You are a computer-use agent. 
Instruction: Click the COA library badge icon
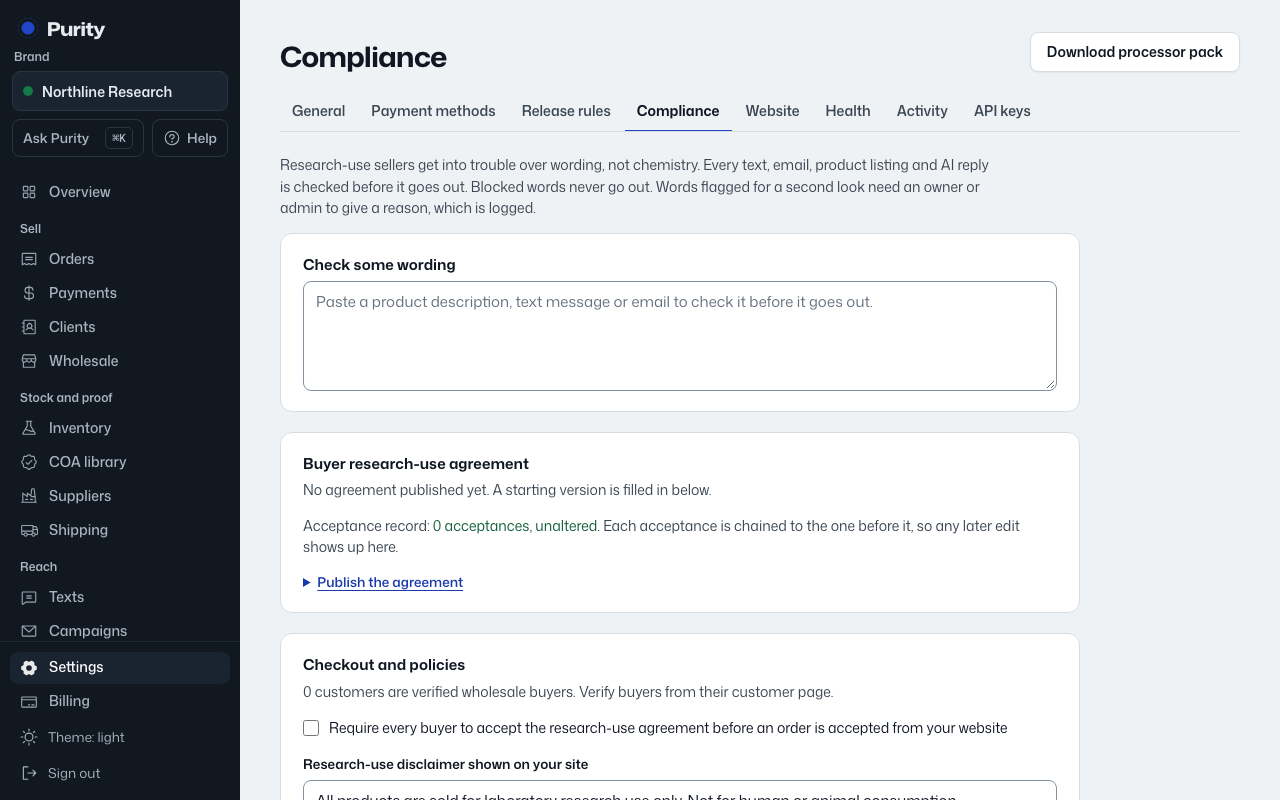click(29, 462)
